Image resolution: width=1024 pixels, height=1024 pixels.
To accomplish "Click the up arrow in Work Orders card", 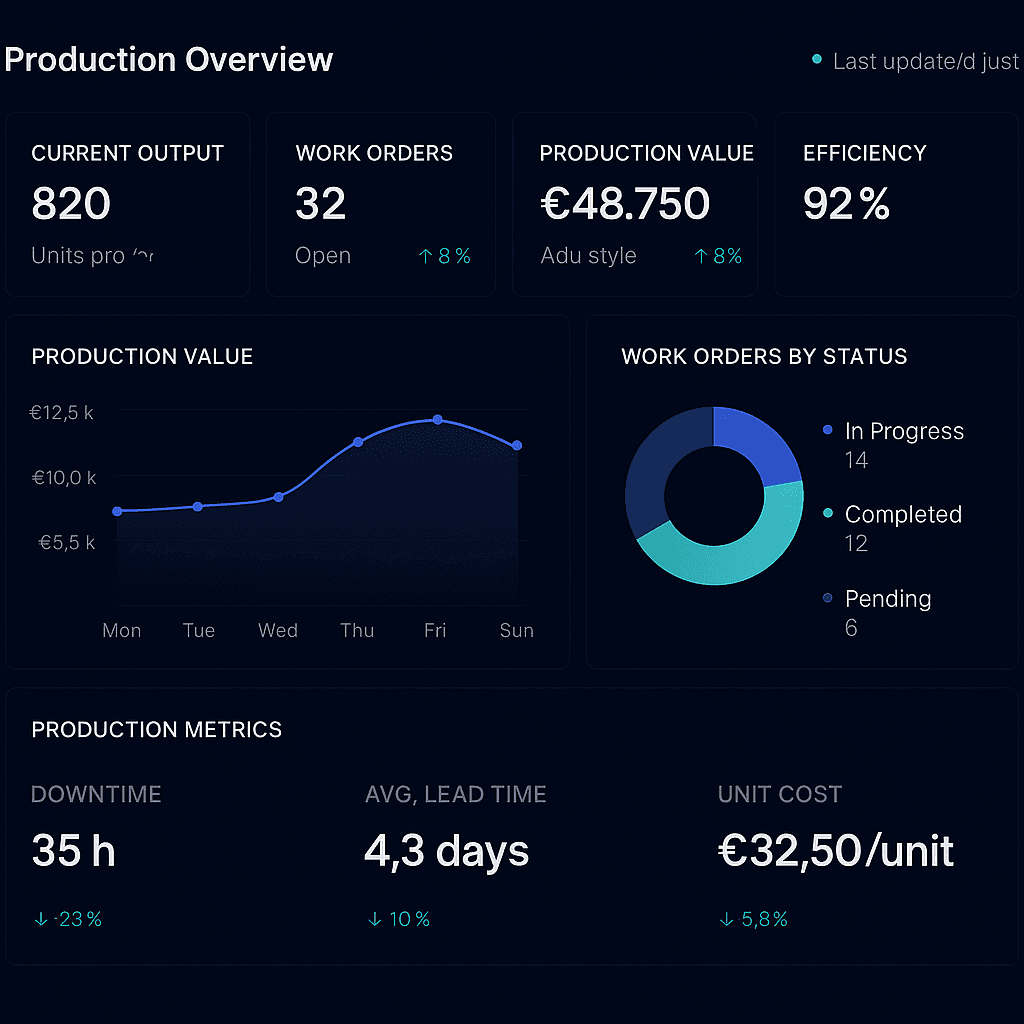I will pyautogui.click(x=425, y=257).
